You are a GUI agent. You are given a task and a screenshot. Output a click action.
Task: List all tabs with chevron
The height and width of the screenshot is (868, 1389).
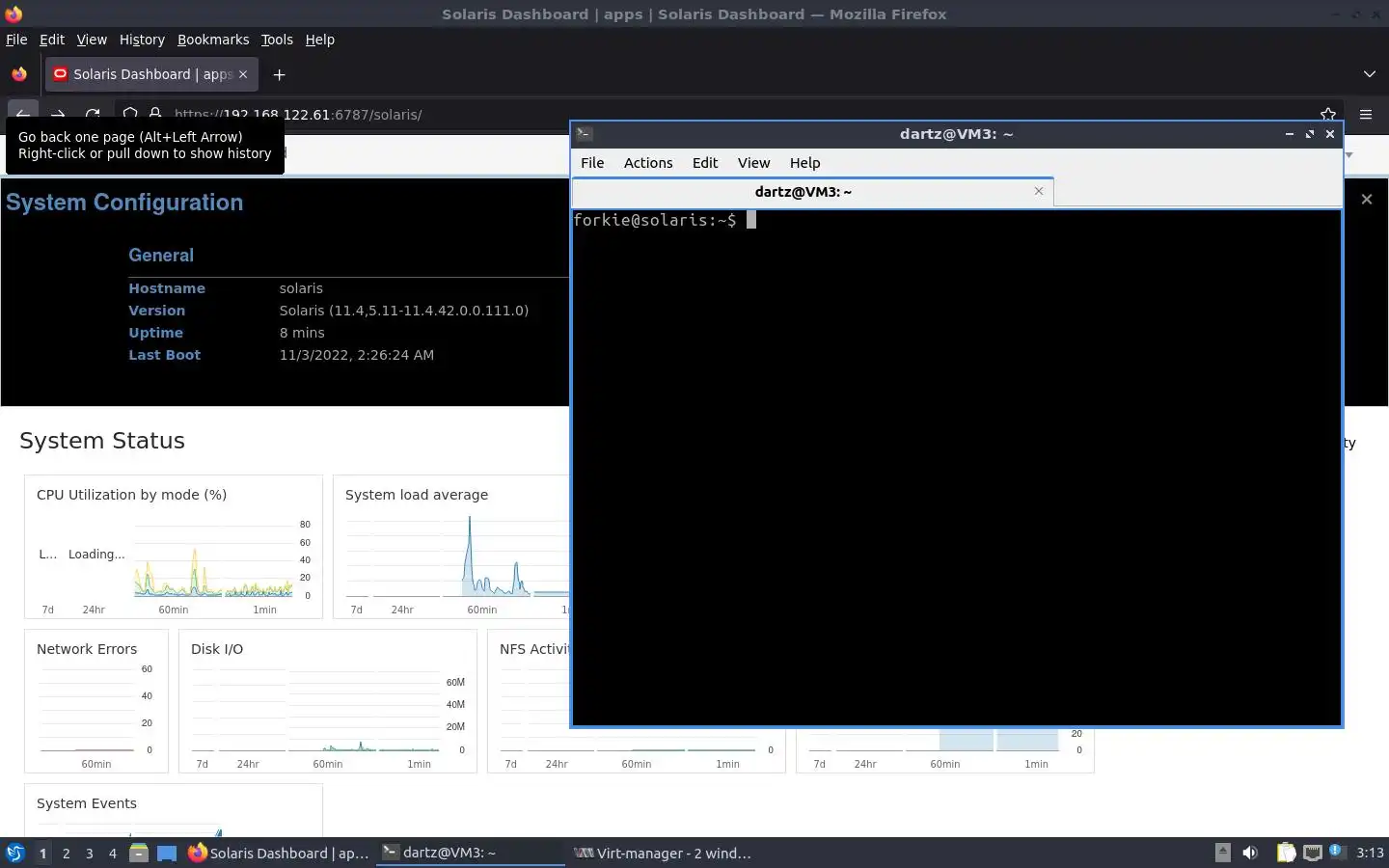coord(1370,74)
